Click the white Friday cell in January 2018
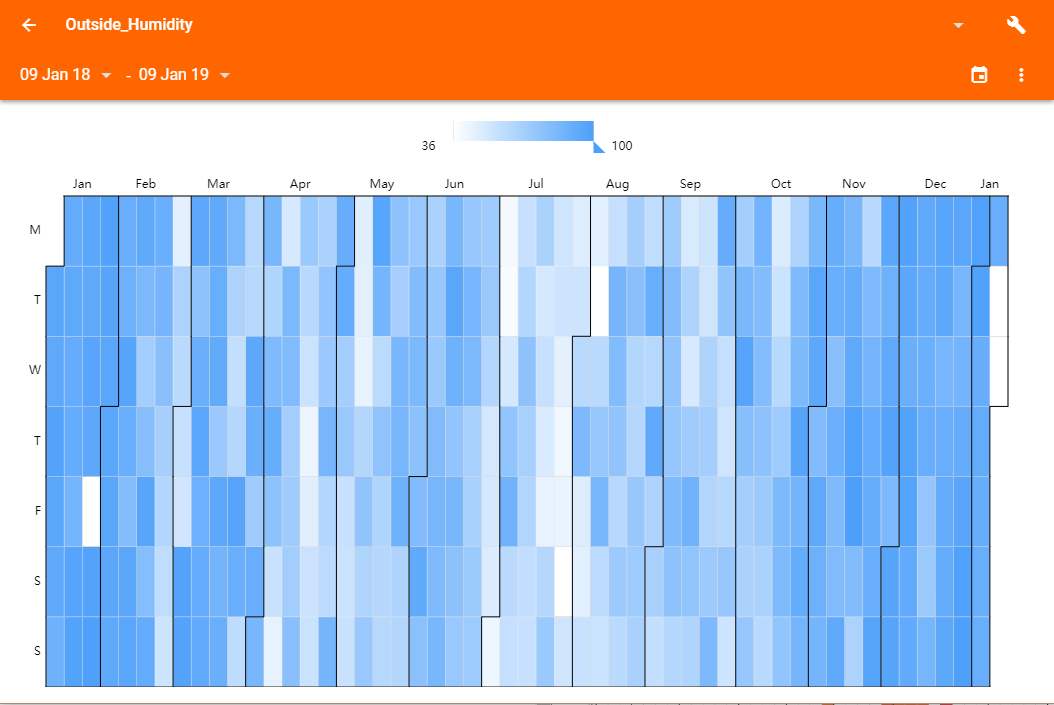Viewport: 1054px width, 705px height. pos(91,511)
